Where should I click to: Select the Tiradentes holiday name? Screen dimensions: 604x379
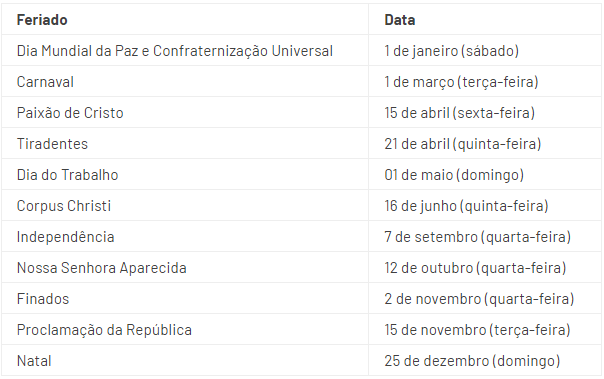point(52,144)
